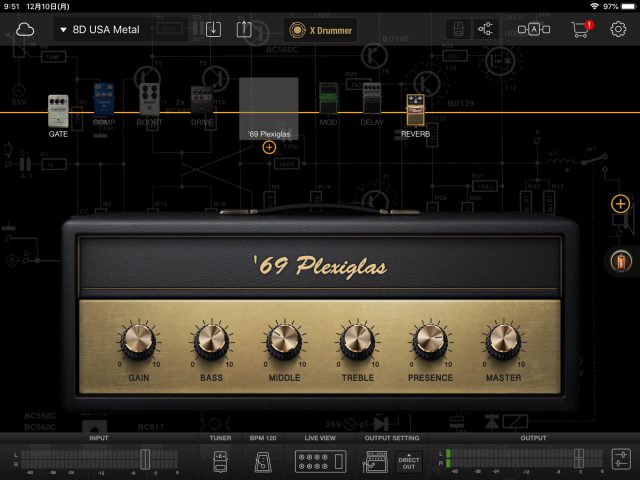The height and width of the screenshot is (480, 640).
Task: Click the output level slider handle
Action: coord(579,458)
